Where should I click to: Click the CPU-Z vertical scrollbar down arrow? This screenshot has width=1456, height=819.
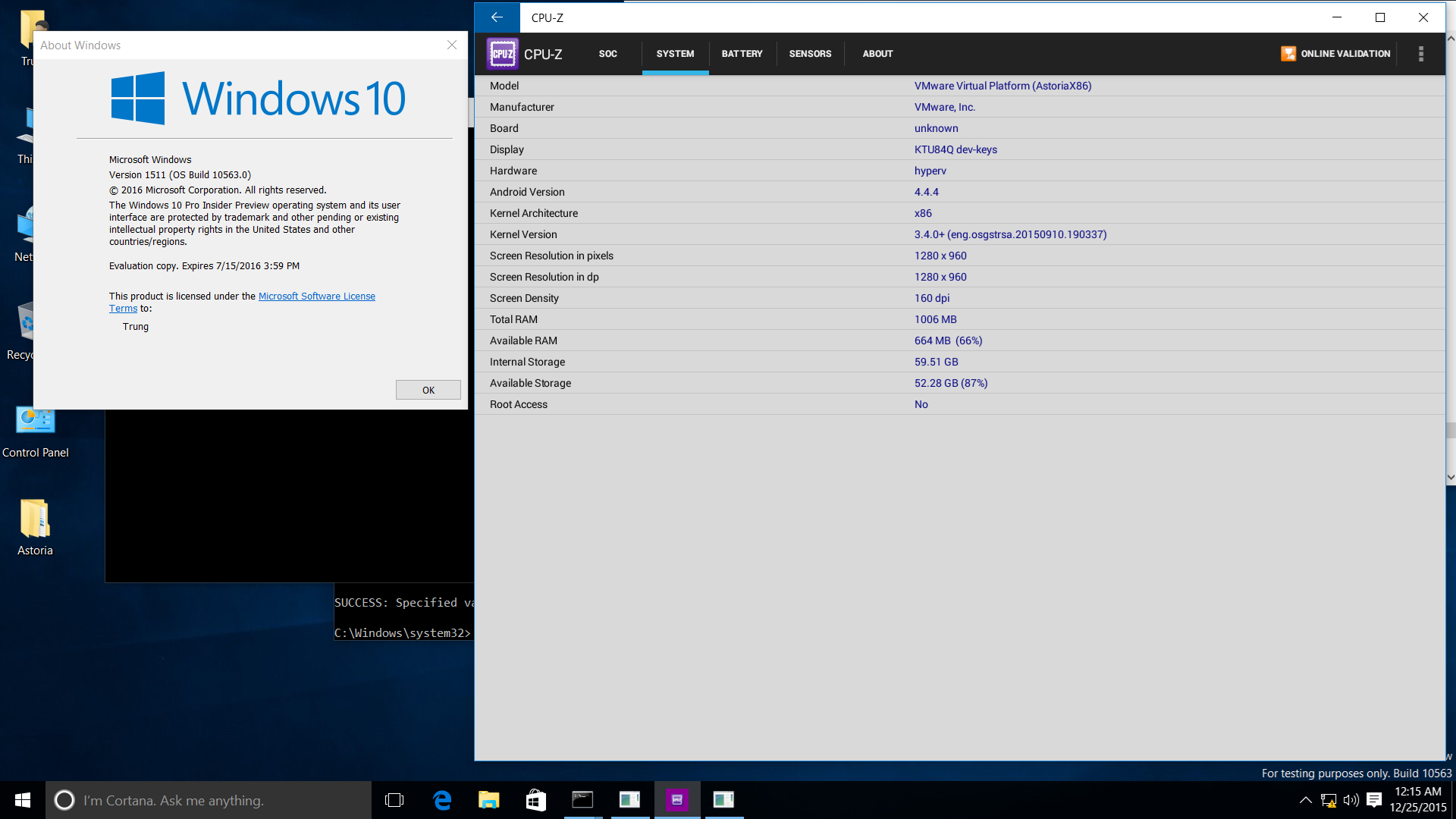tap(1451, 478)
